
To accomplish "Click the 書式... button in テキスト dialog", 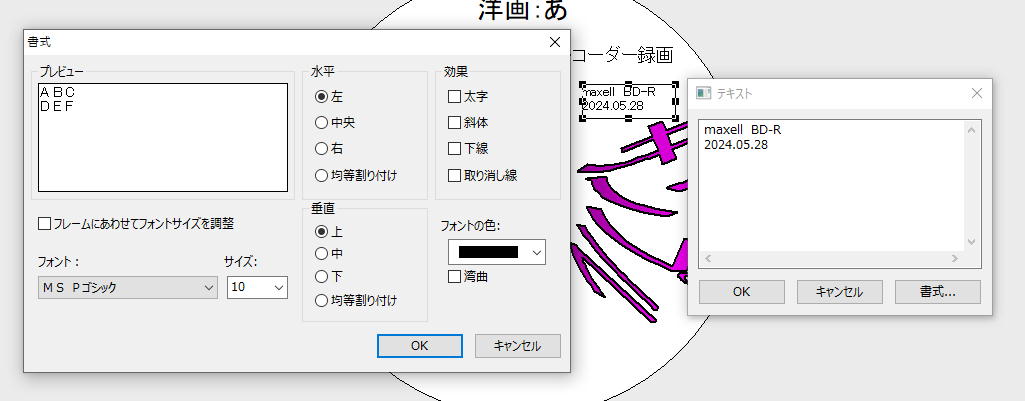I will [937, 292].
